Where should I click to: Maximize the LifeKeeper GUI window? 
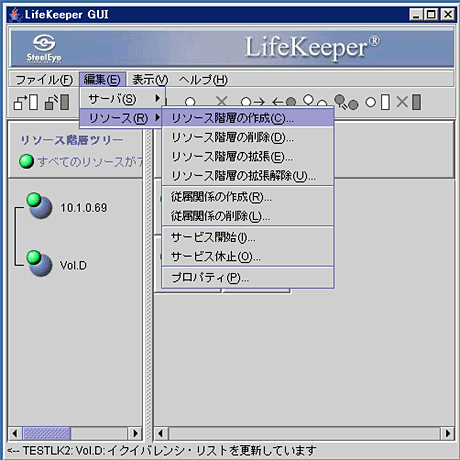coord(431,15)
